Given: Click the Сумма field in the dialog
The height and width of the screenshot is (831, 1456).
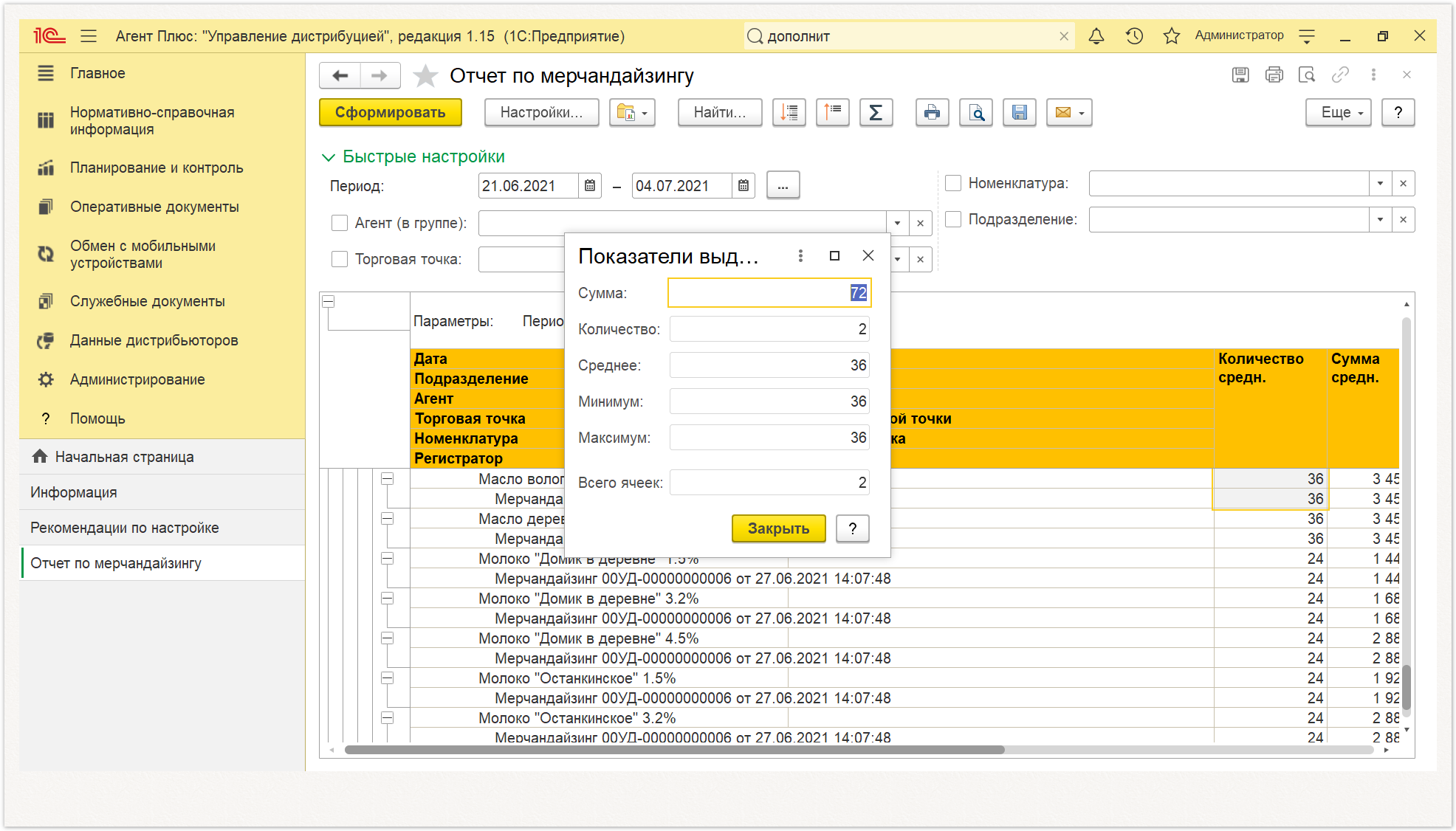Looking at the screenshot, I should (x=769, y=293).
